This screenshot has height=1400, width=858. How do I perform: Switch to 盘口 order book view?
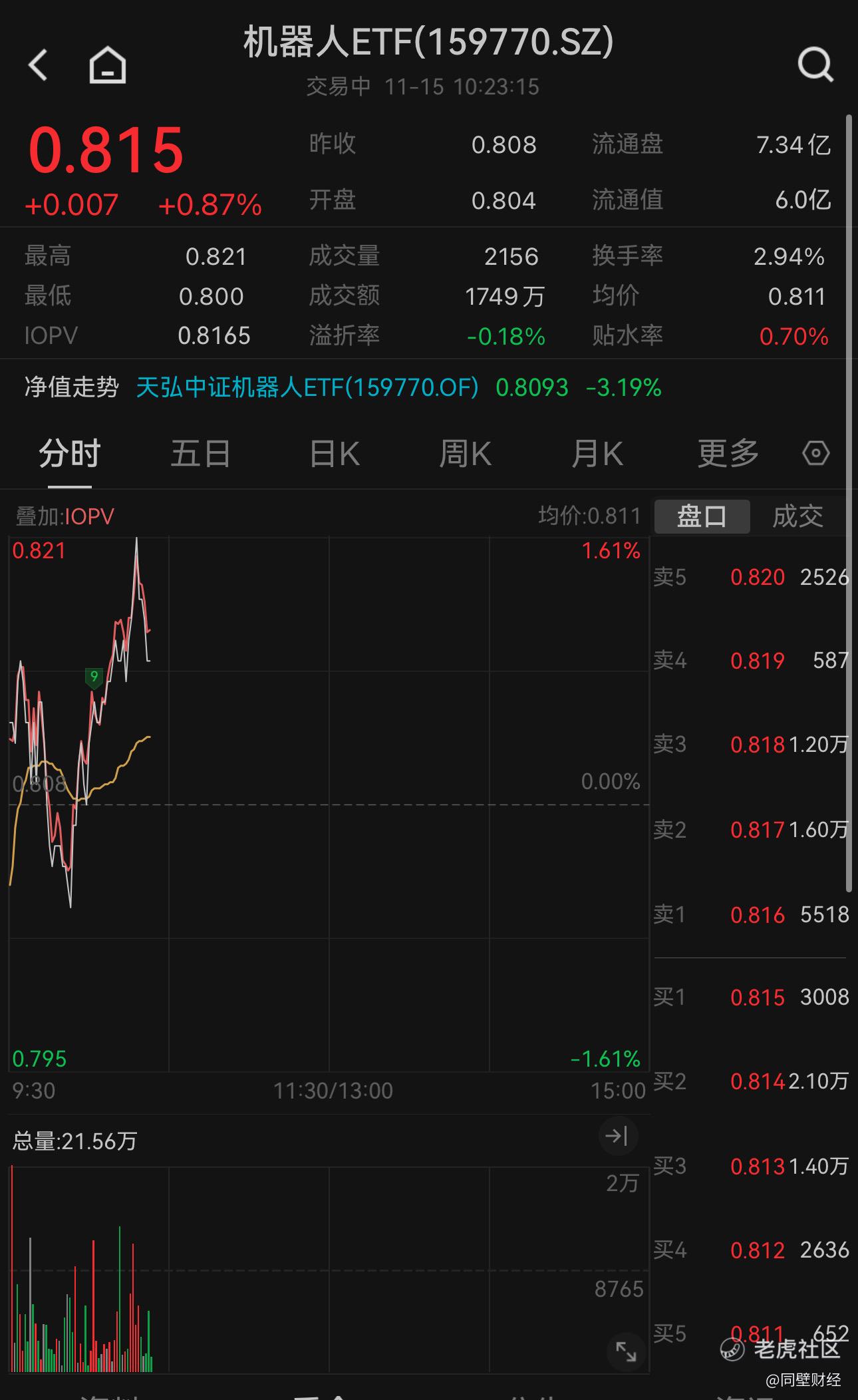702,516
